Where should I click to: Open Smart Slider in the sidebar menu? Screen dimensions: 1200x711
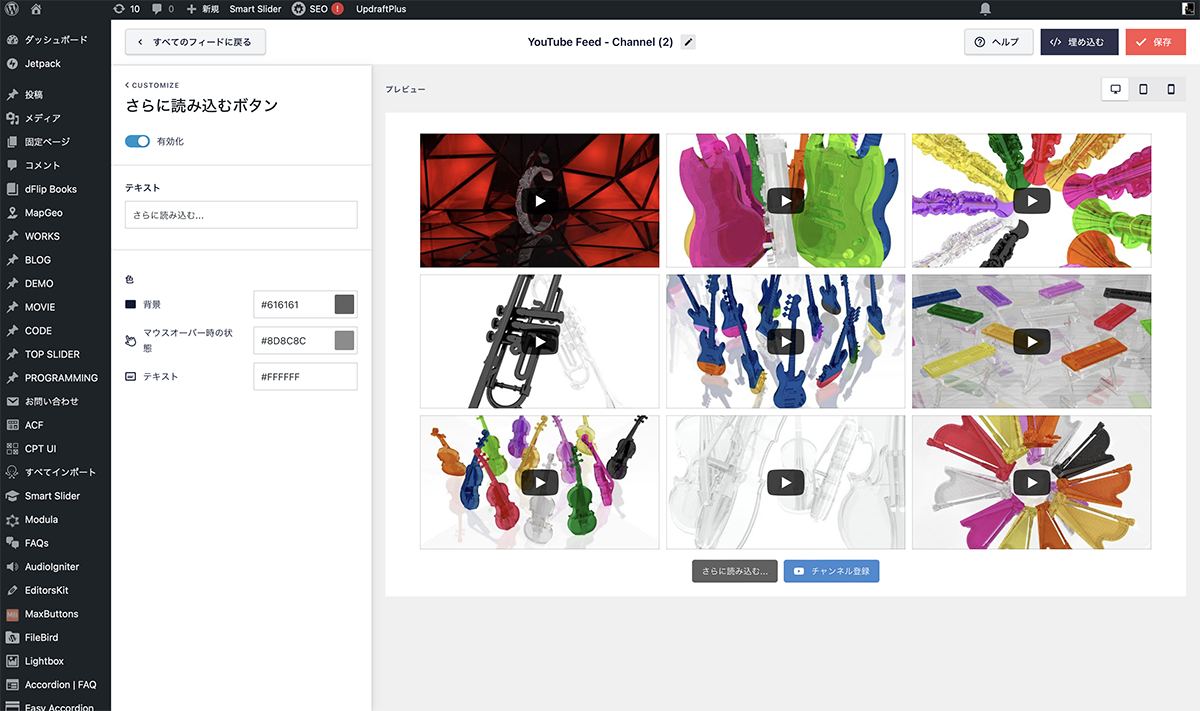click(x=52, y=496)
